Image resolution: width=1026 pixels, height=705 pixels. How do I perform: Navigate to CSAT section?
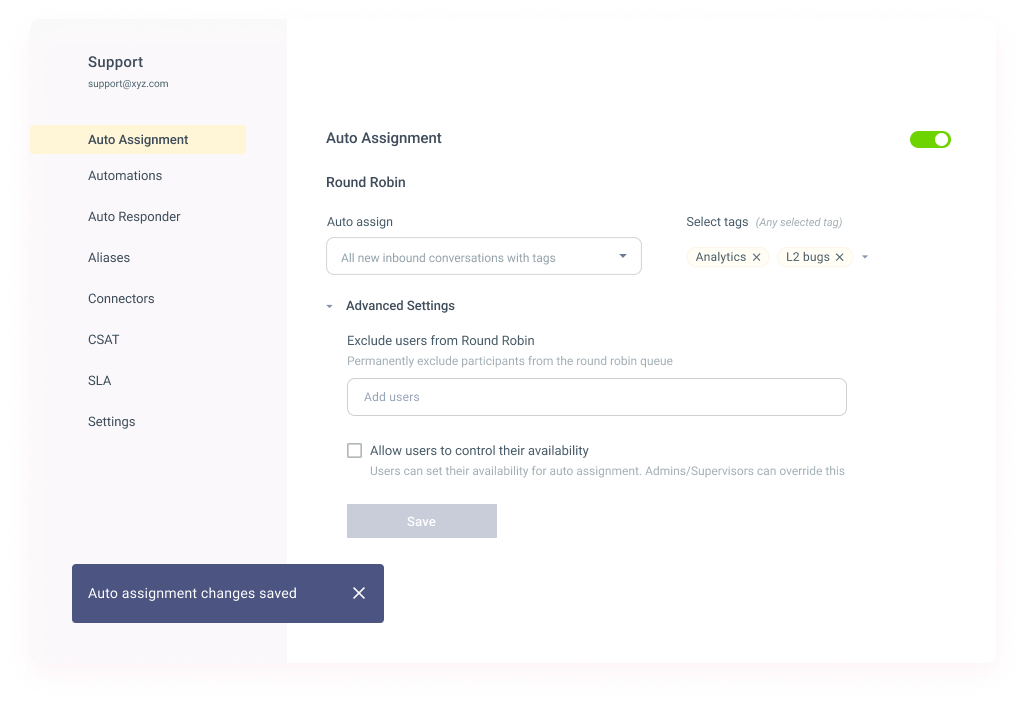click(104, 340)
